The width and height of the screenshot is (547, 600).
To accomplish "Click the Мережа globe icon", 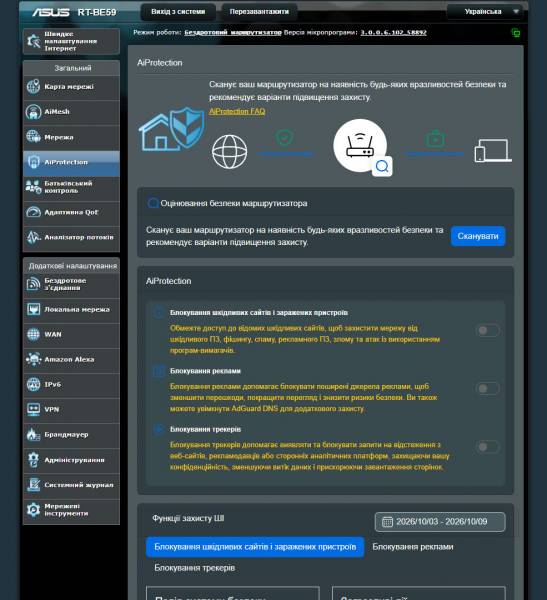I will 33,137.
